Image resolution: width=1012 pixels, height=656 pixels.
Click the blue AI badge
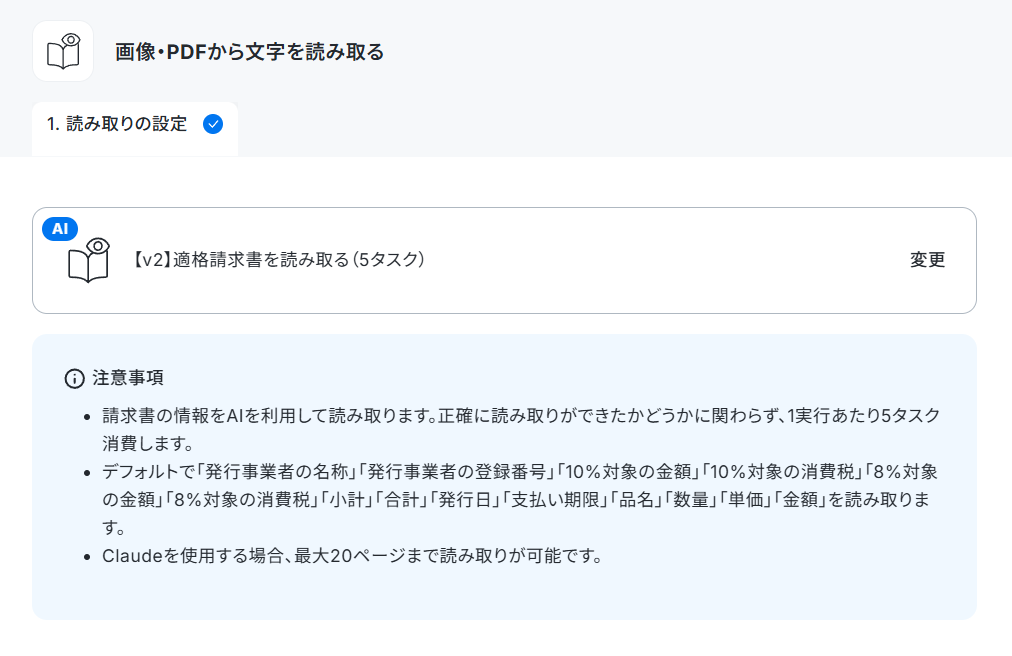60,229
